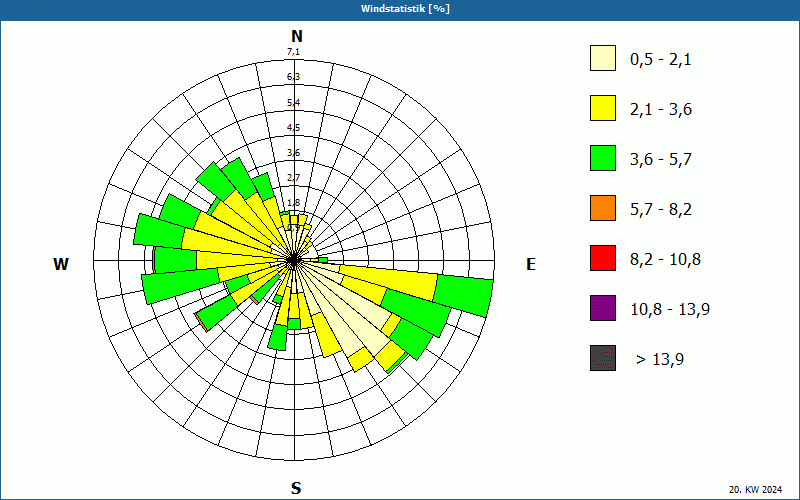Click the 10,8 - 13,9 purple swatch
This screenshot has height=500, width=800.
click(x=603, y=308)
